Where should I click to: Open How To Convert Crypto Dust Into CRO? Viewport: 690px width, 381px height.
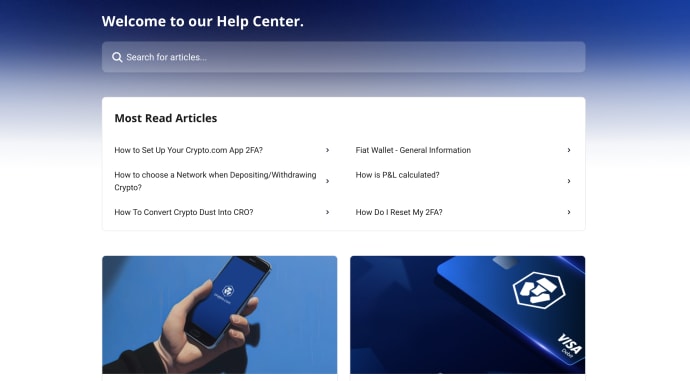[184, 212]
